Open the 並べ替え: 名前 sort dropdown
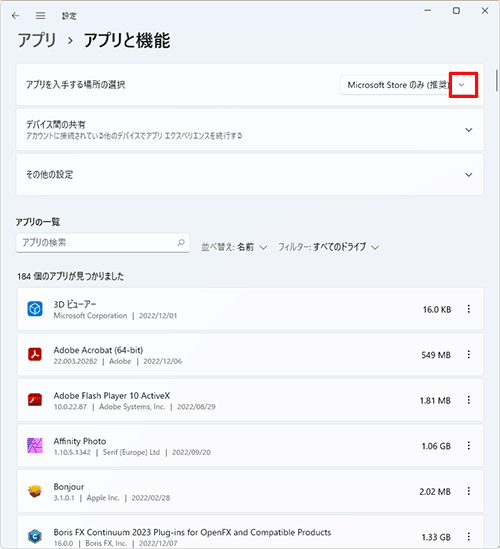 point(234,247)
